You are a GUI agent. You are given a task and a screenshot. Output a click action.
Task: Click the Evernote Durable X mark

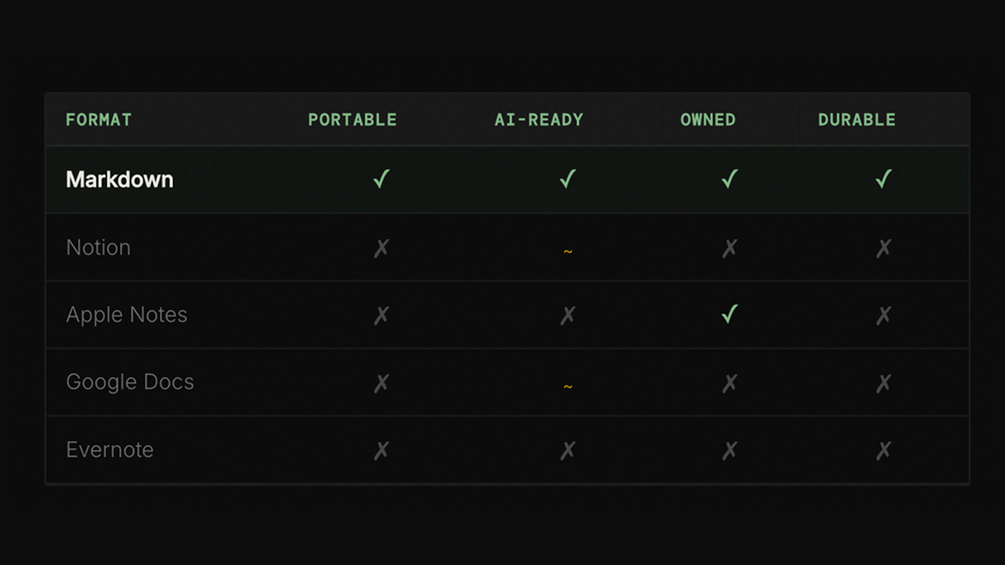[x=883, y=451]
